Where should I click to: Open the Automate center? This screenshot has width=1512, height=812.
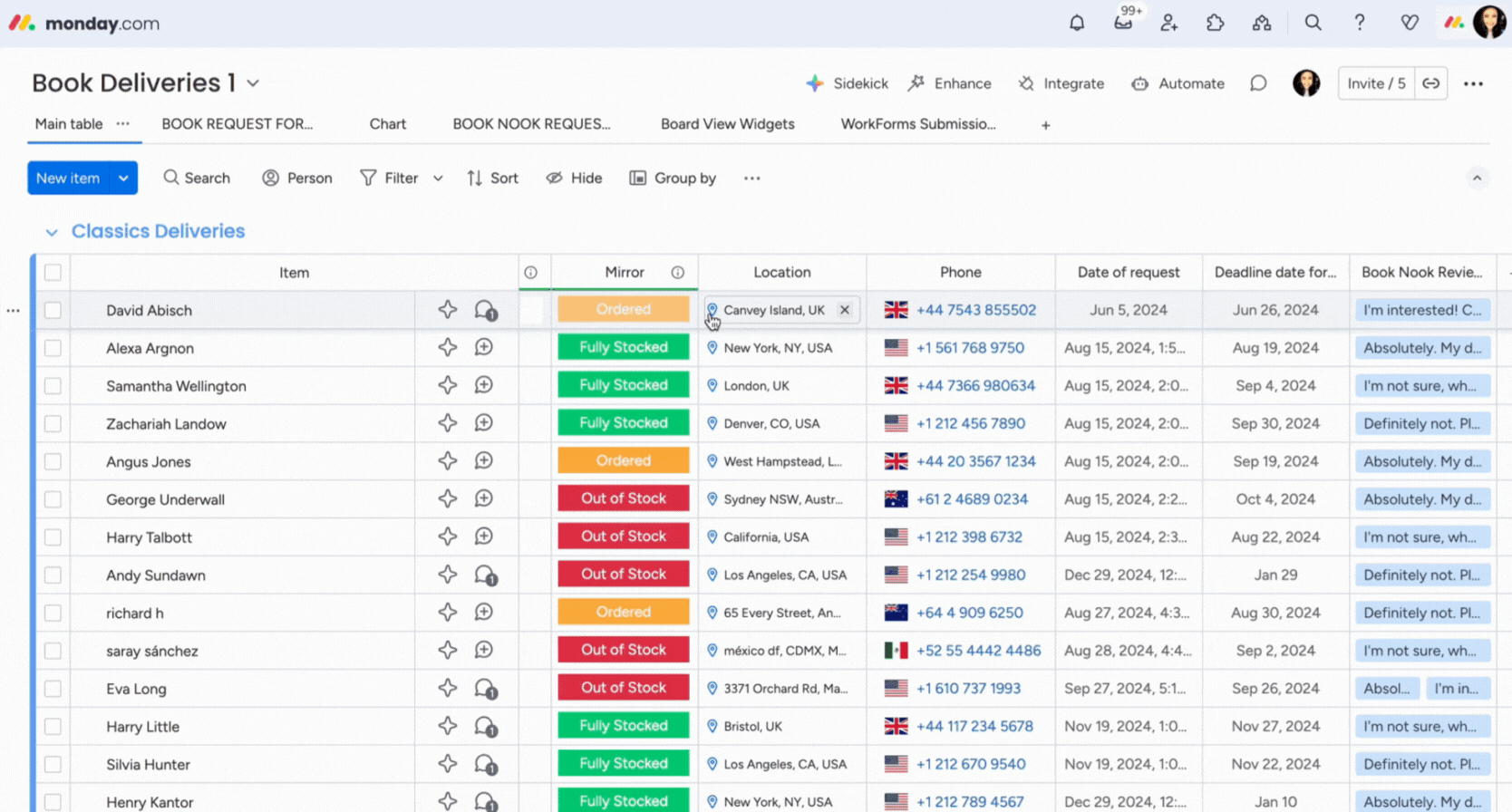(1178, 83)
